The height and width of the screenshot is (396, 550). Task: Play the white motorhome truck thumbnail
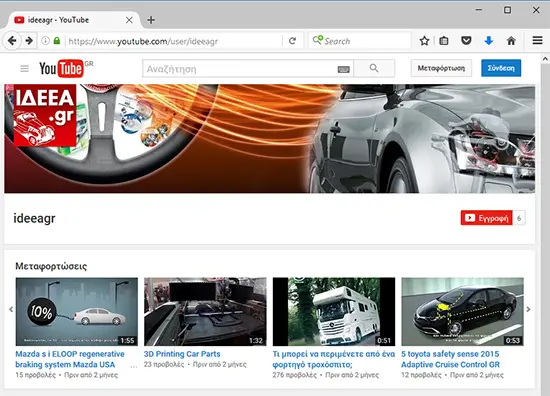coord(334,311)
